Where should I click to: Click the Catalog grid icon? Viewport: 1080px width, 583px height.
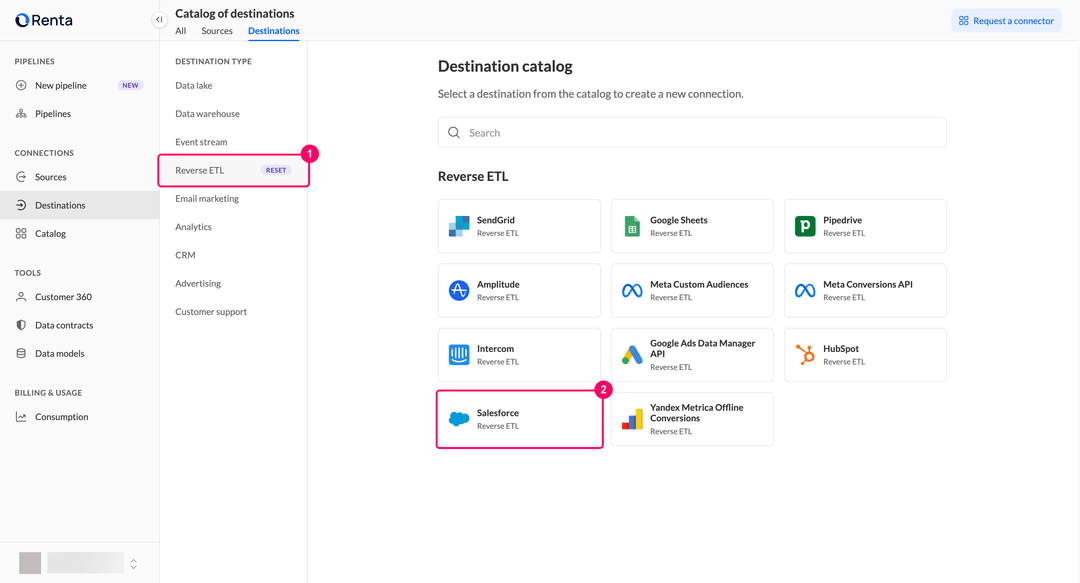(x=21, y=234)
